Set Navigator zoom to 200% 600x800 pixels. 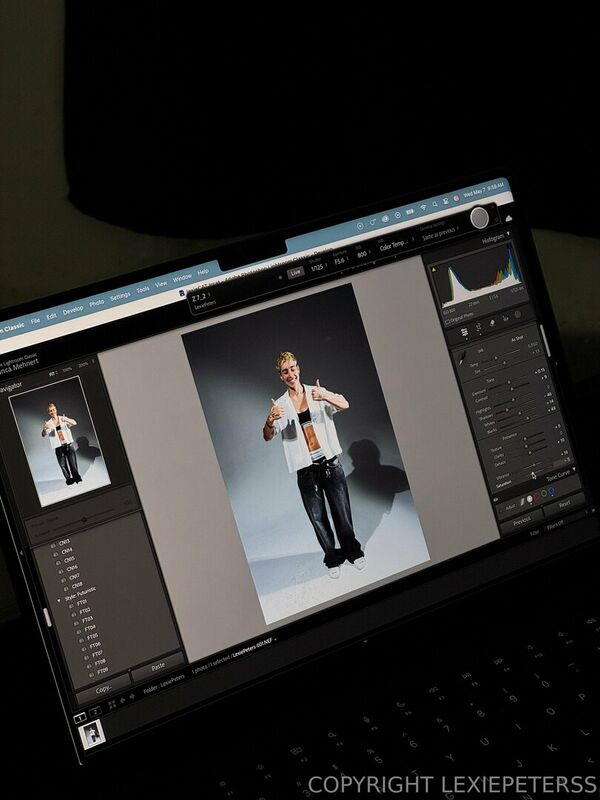(x=83, y=364)
